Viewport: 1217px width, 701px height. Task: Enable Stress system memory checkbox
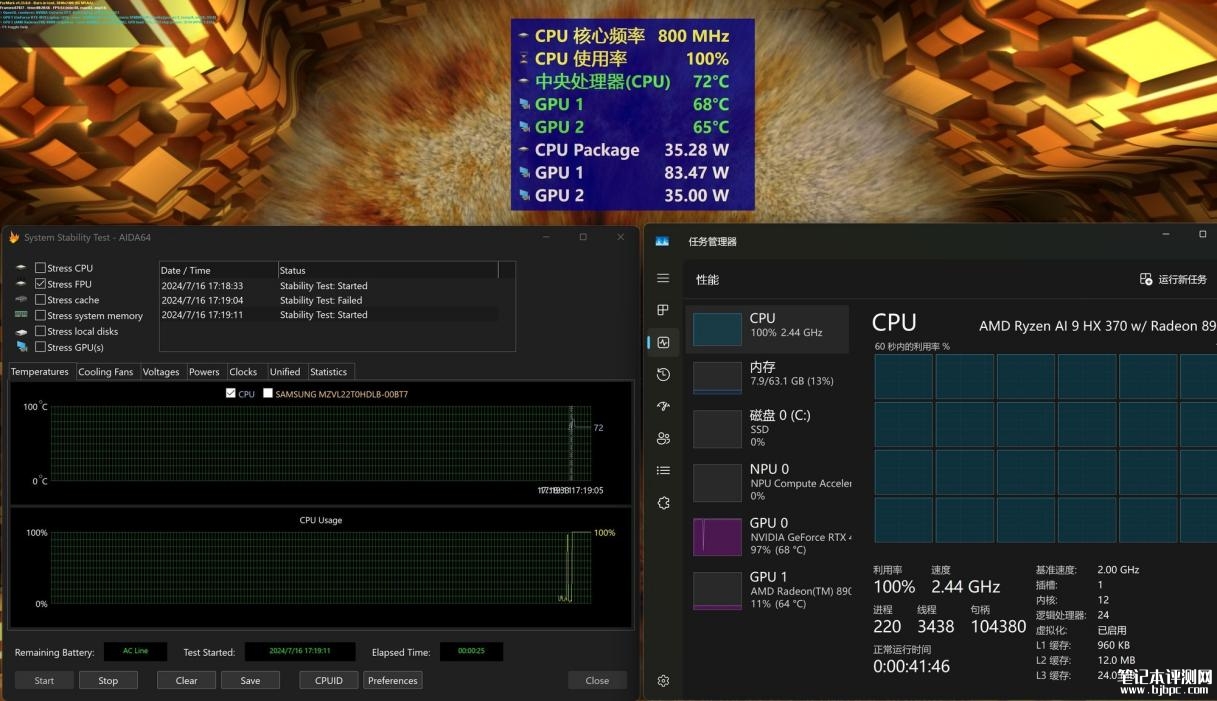click(x=40, y=315)
